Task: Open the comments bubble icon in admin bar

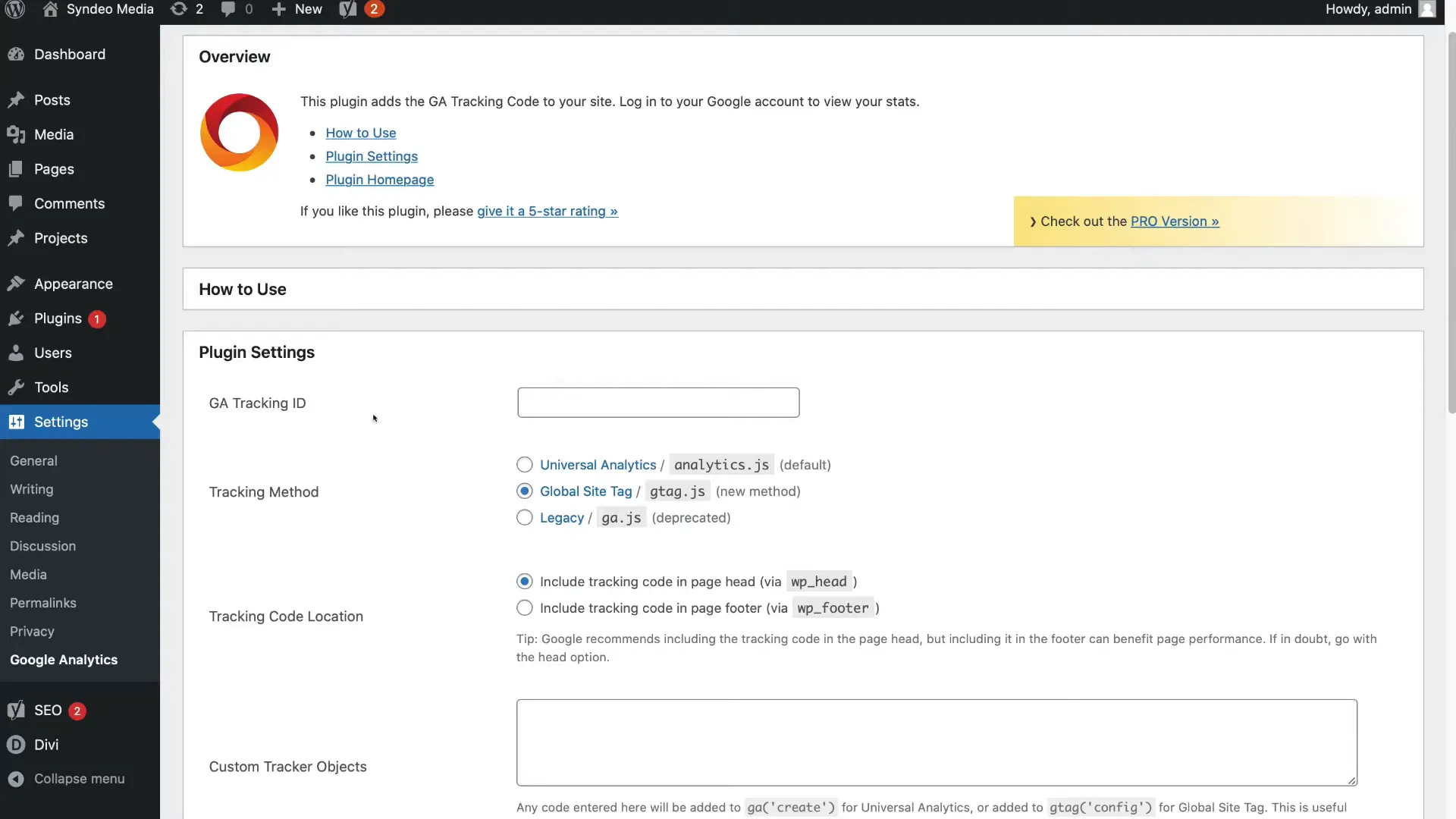Action: click(227, 9)
